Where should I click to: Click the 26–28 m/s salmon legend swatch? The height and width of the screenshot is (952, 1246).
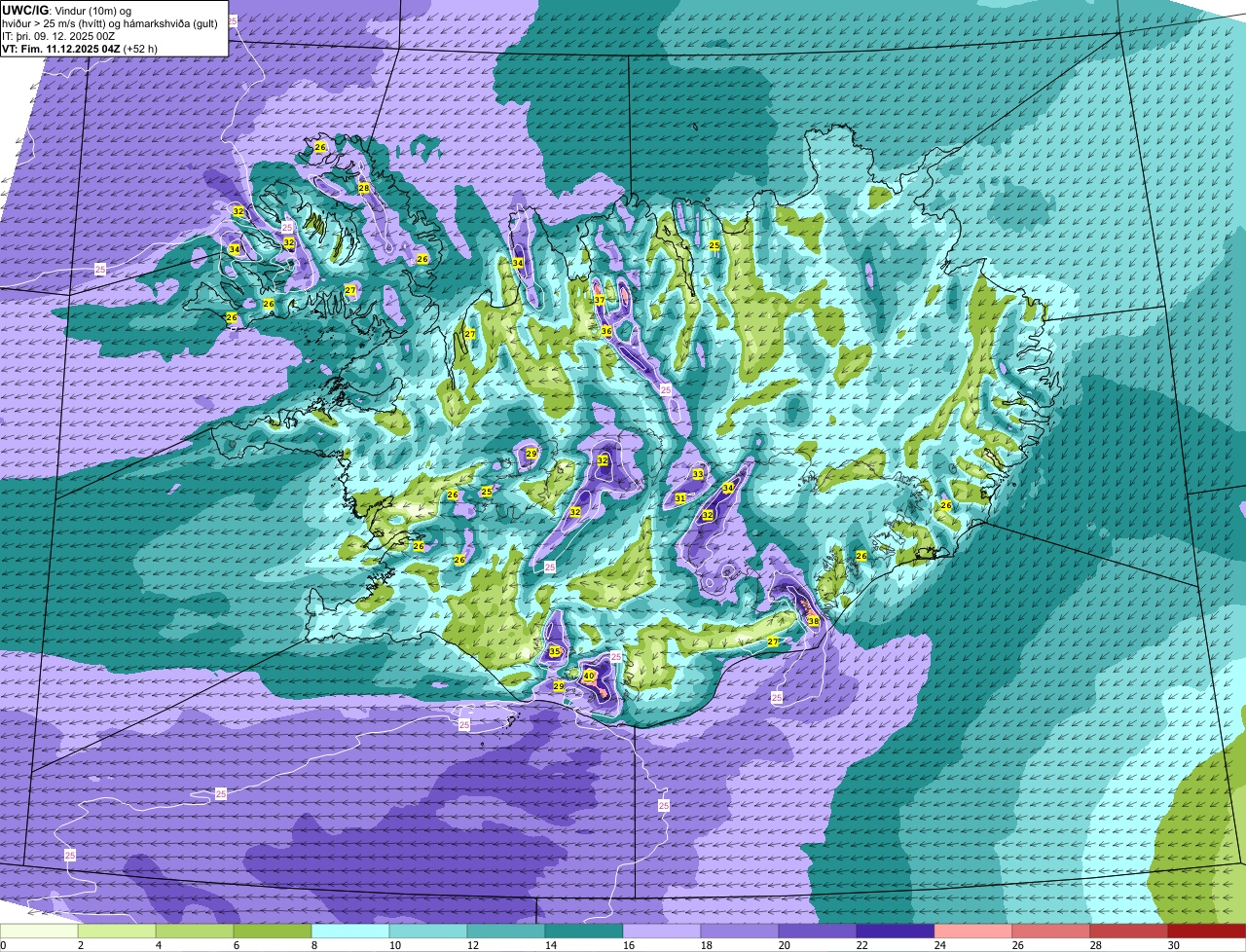coord(1051,931)
